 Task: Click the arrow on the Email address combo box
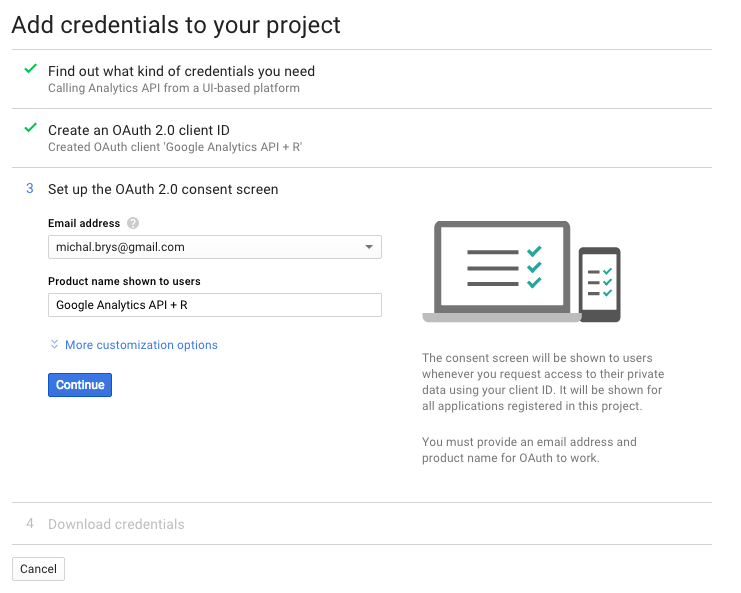[x=369, y=247]
